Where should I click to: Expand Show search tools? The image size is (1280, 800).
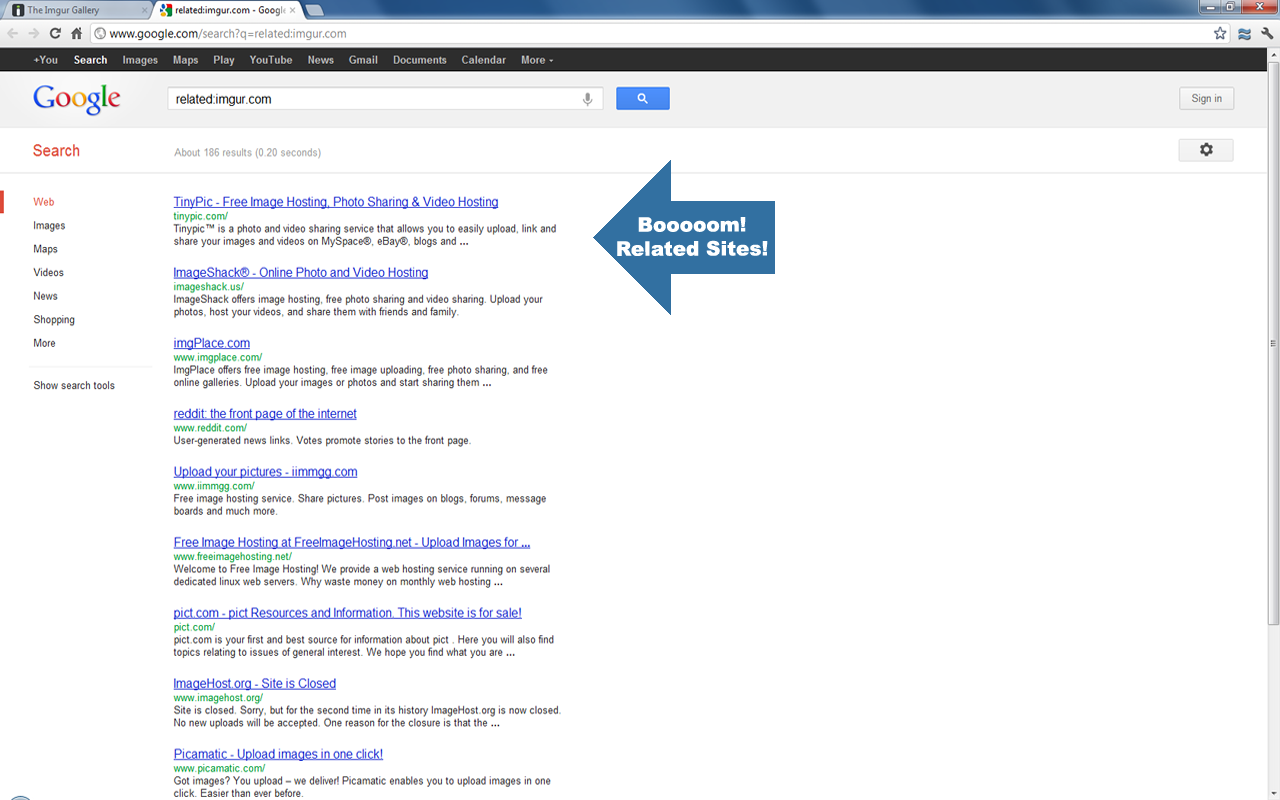(x=74, y=386)
